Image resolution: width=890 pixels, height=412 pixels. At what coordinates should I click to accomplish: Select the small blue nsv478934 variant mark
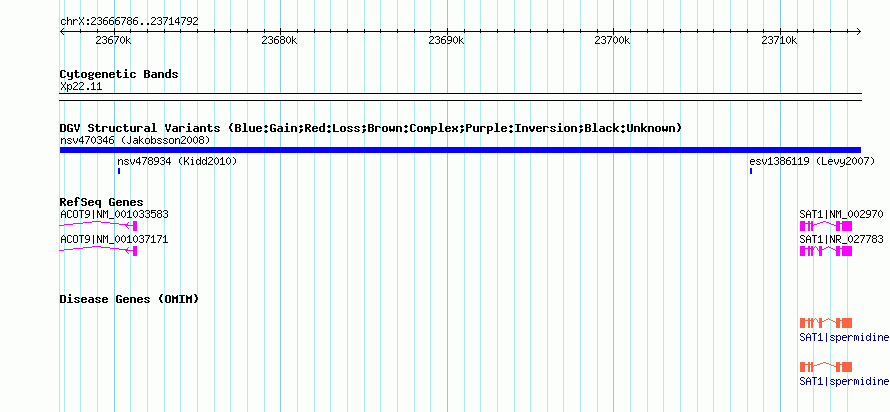tap(119, 171)
